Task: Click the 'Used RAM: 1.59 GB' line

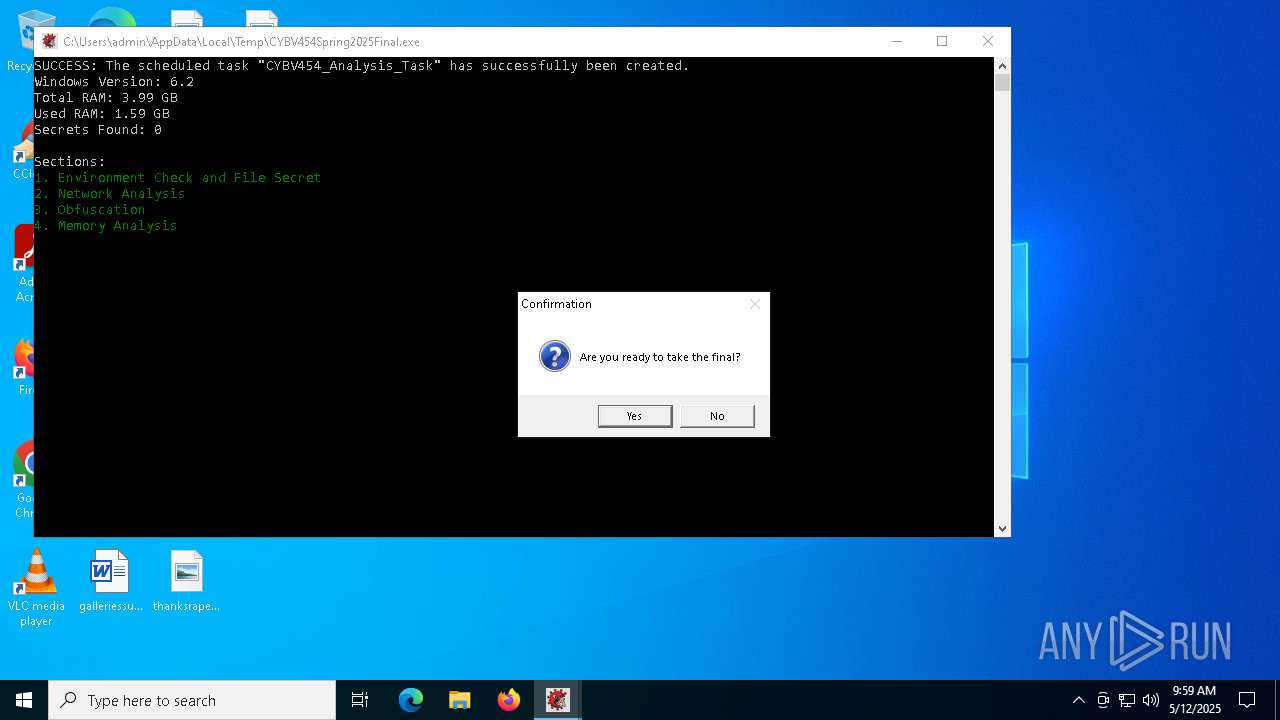Action: (x=102, y=114)
